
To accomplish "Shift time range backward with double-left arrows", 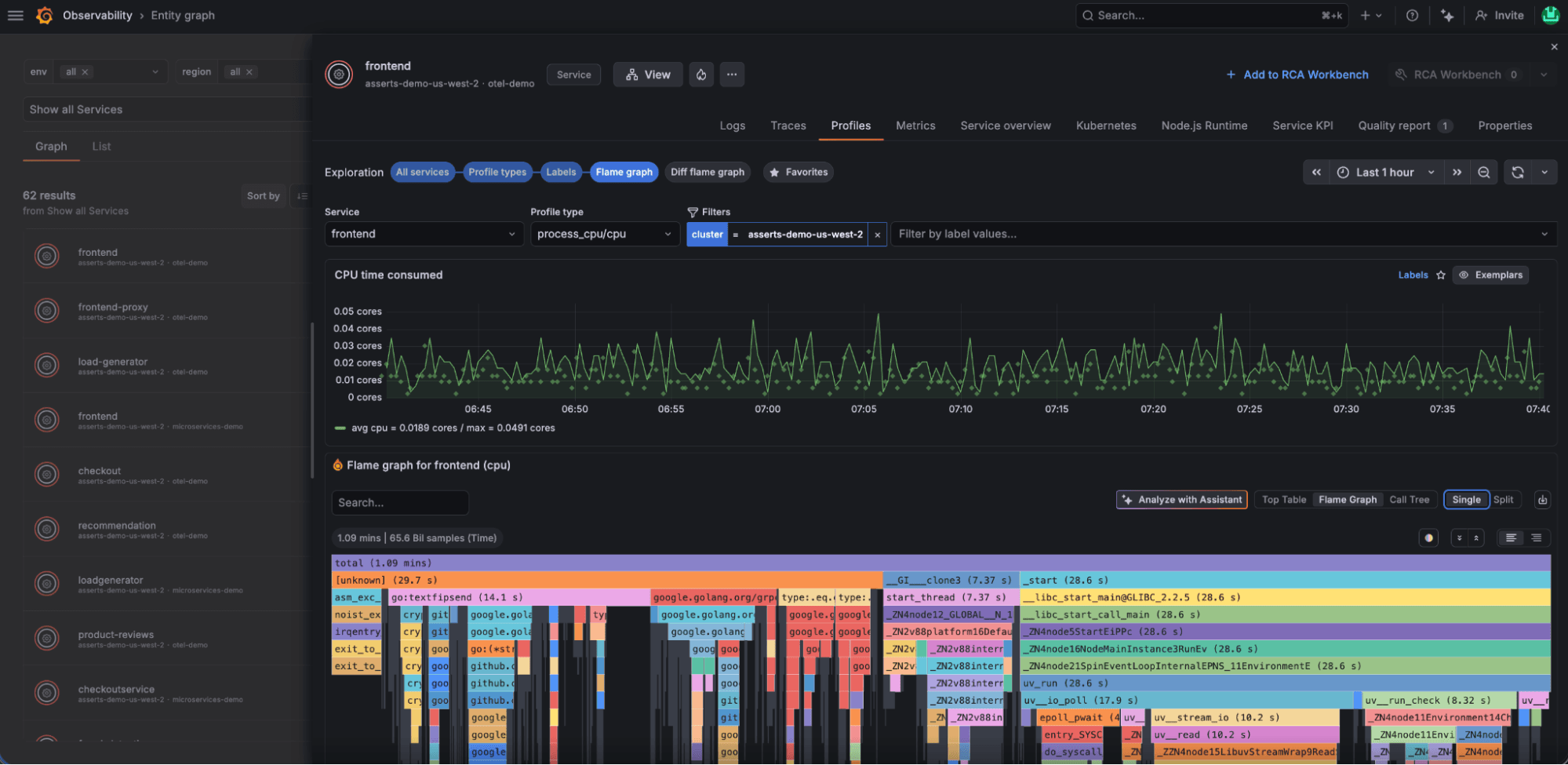I will click(1316, 173).
